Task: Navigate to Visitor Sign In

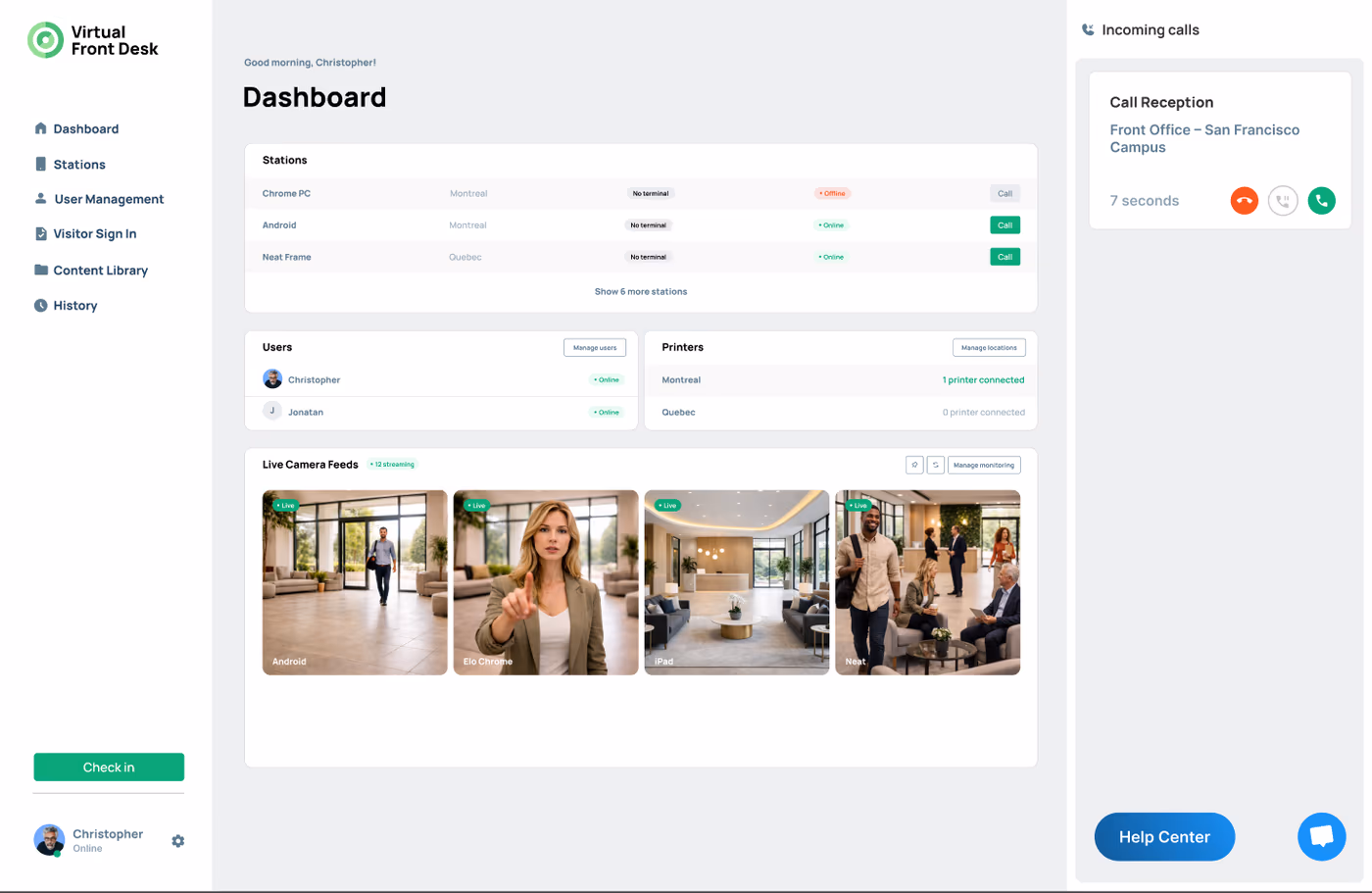Action: tap(94, 233)
